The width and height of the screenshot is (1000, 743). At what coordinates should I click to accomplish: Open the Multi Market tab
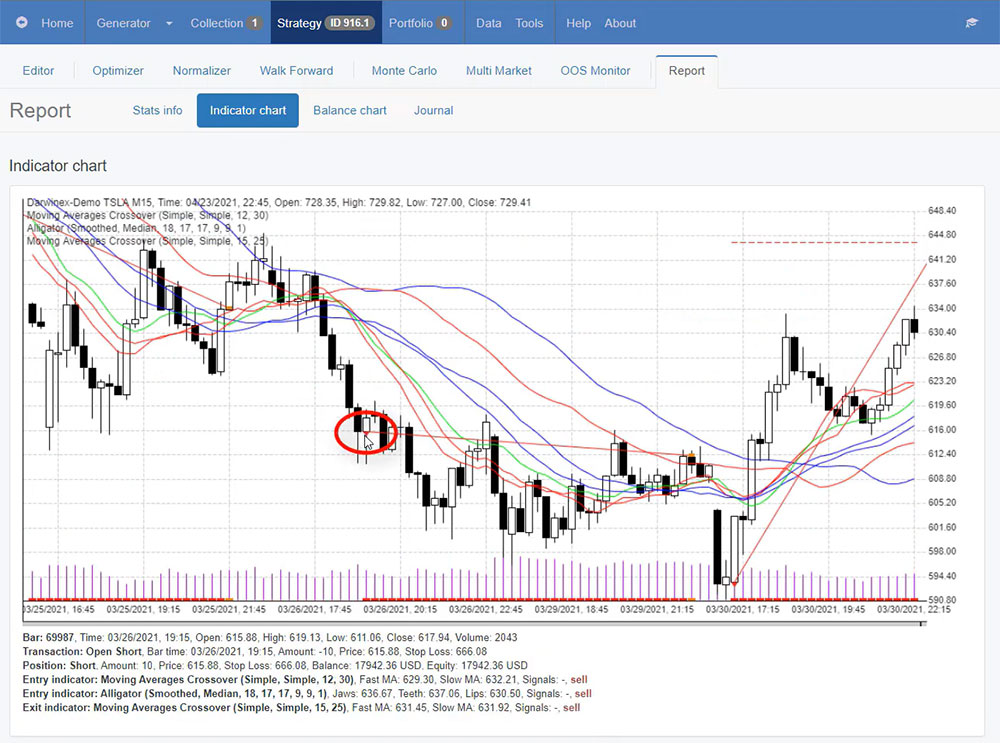499,71
